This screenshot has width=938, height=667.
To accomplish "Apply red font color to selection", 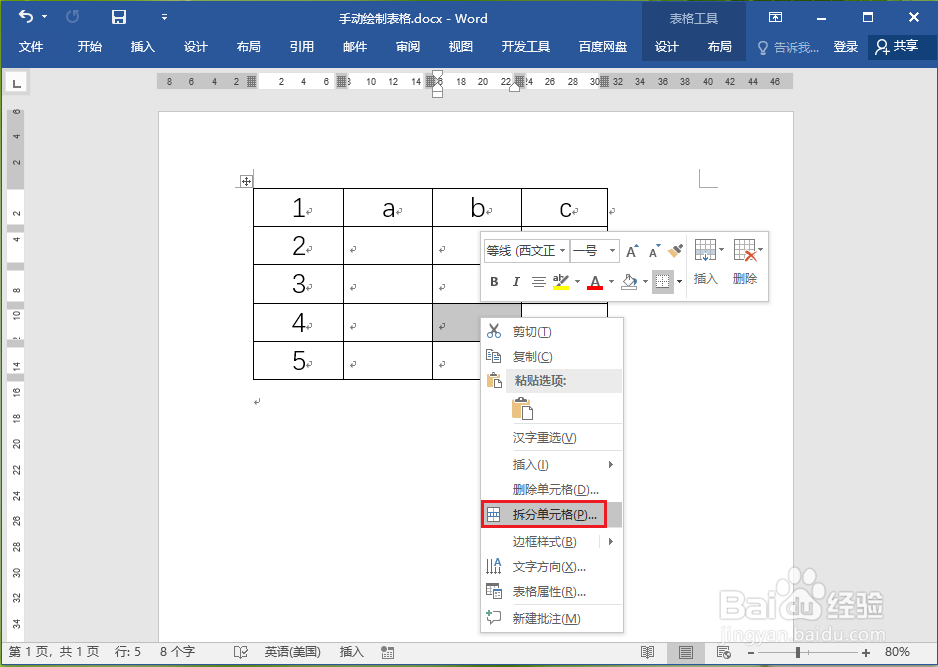I will click(x=596, y=281).
